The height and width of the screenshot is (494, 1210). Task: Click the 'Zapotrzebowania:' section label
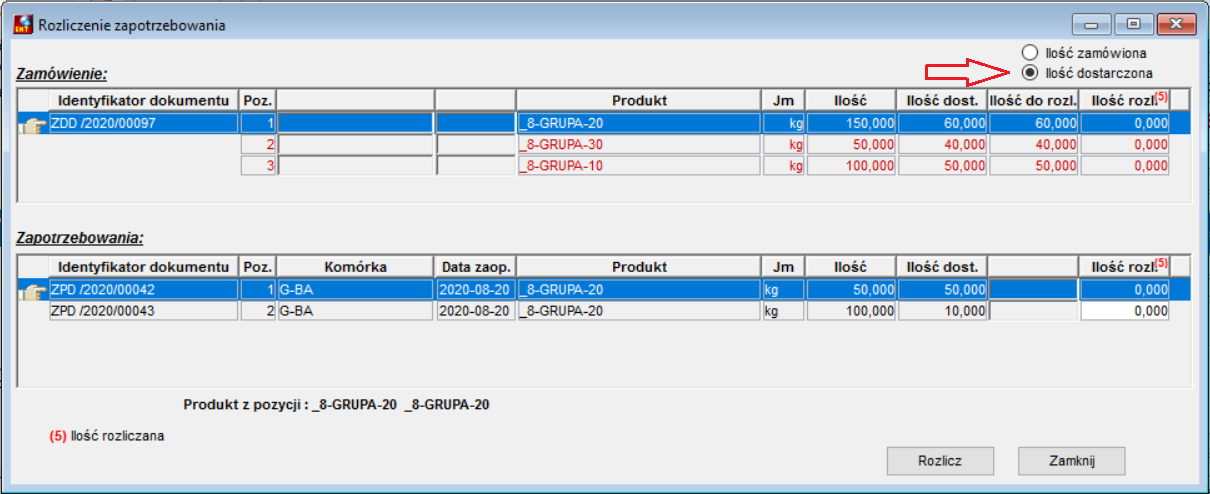tap(78, 239)
